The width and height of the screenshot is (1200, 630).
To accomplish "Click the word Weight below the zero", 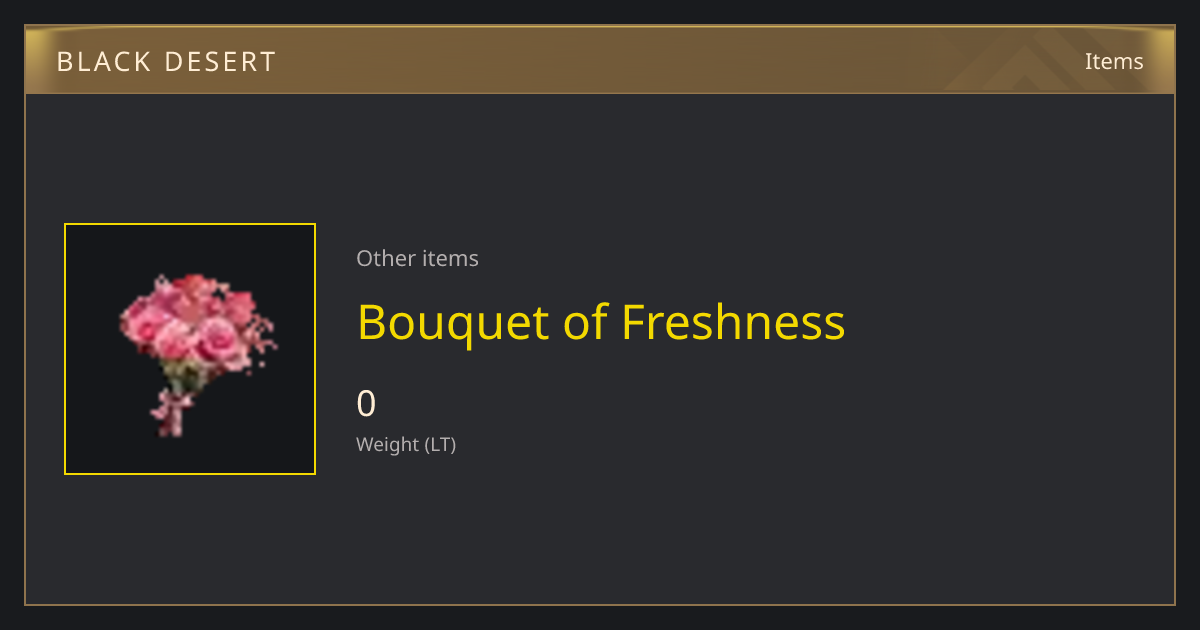I will pos(388,445).
